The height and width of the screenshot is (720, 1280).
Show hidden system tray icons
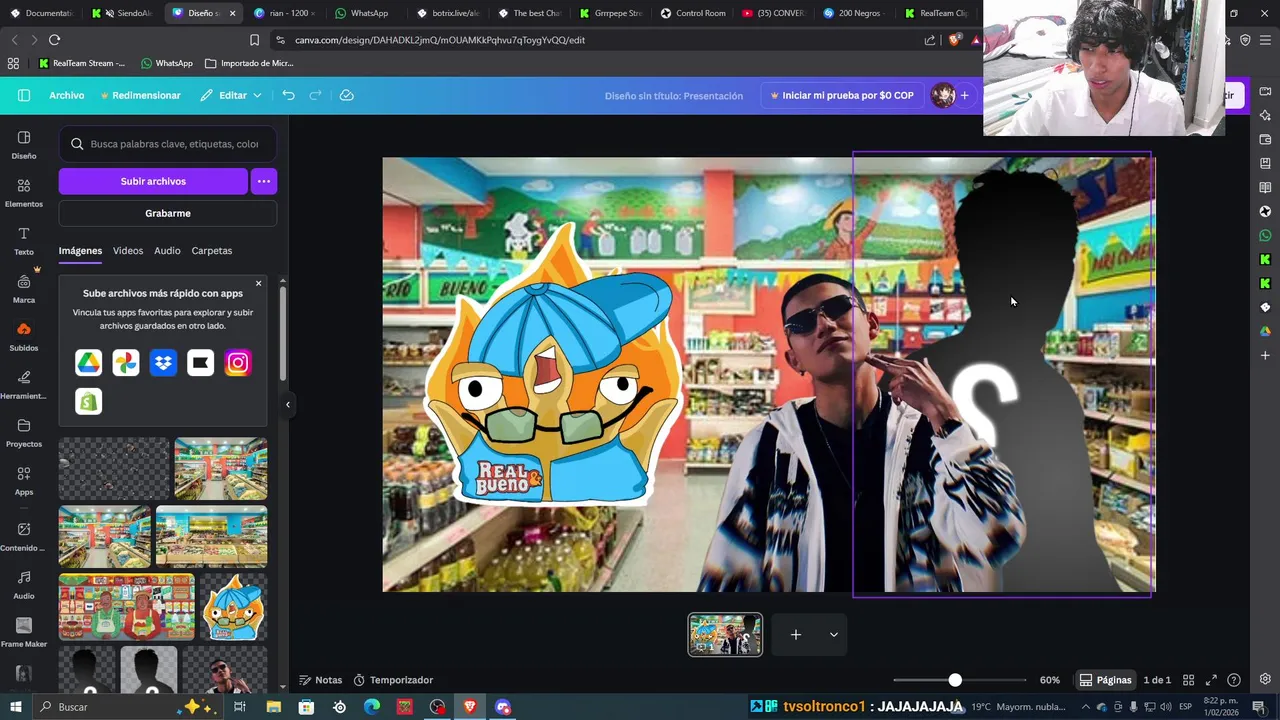(1086, 707)
